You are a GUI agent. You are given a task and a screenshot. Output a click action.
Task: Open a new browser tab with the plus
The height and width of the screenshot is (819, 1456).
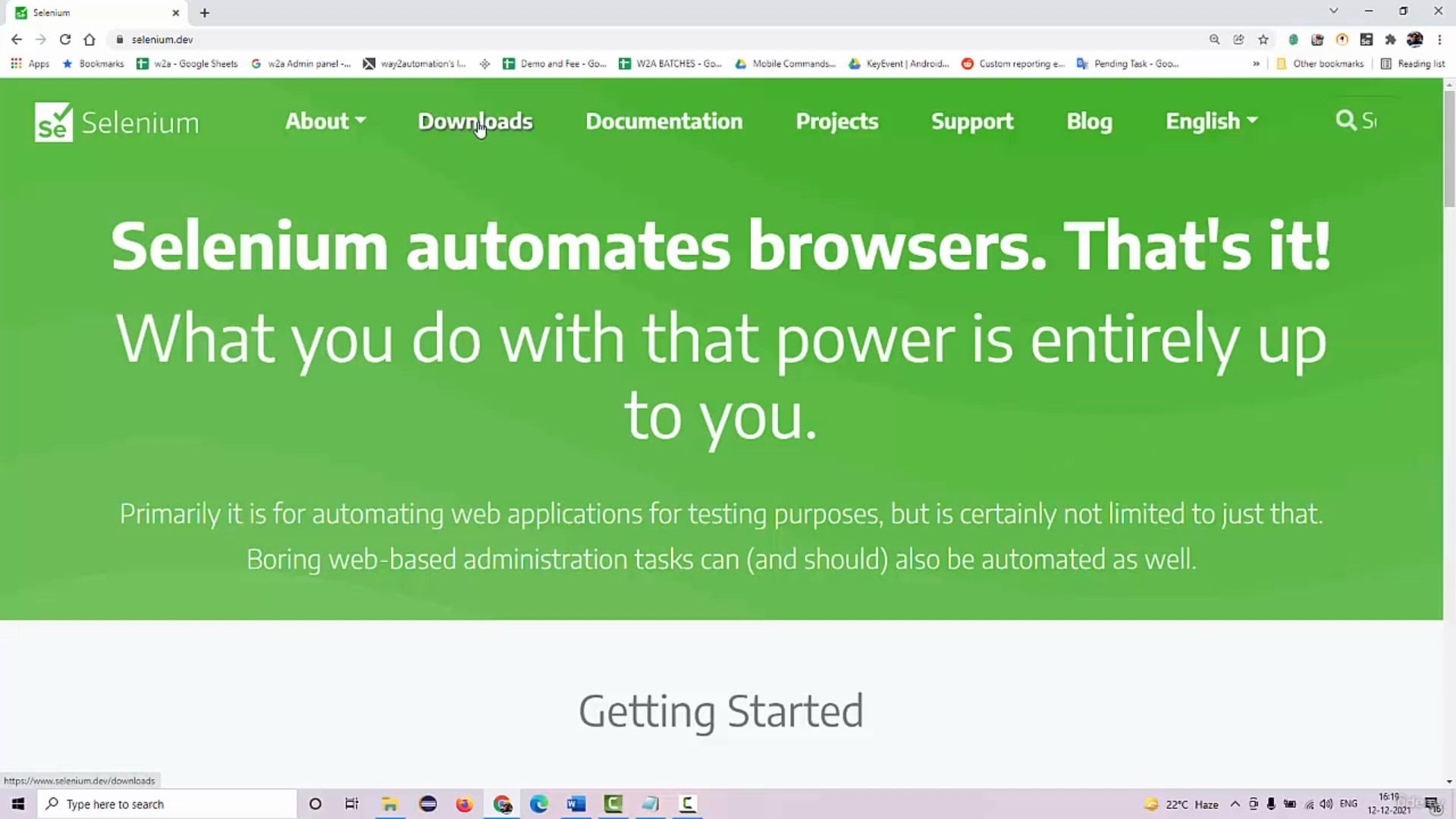point(204,13)
